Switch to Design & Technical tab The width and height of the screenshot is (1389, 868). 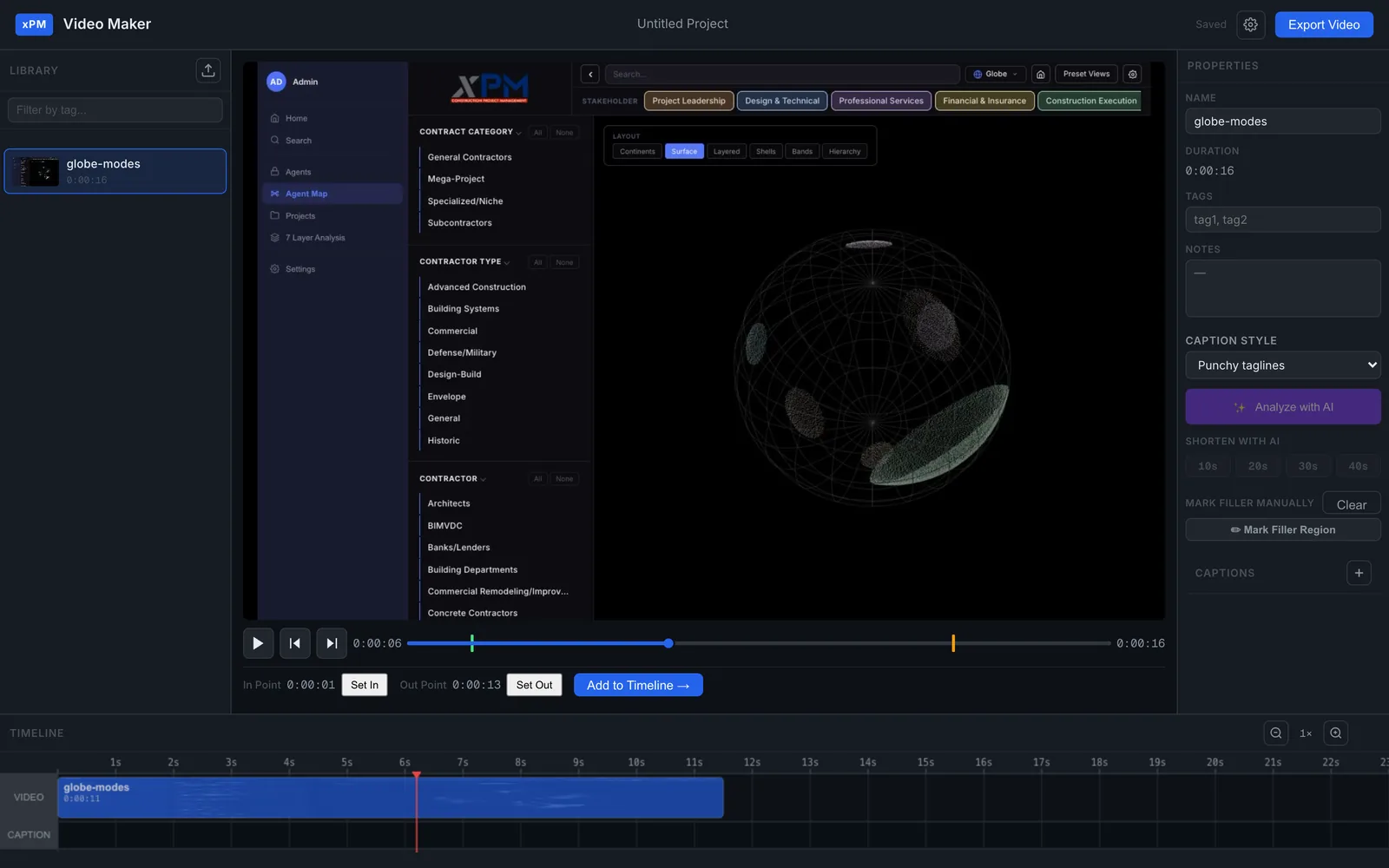(x=782, y=101)
